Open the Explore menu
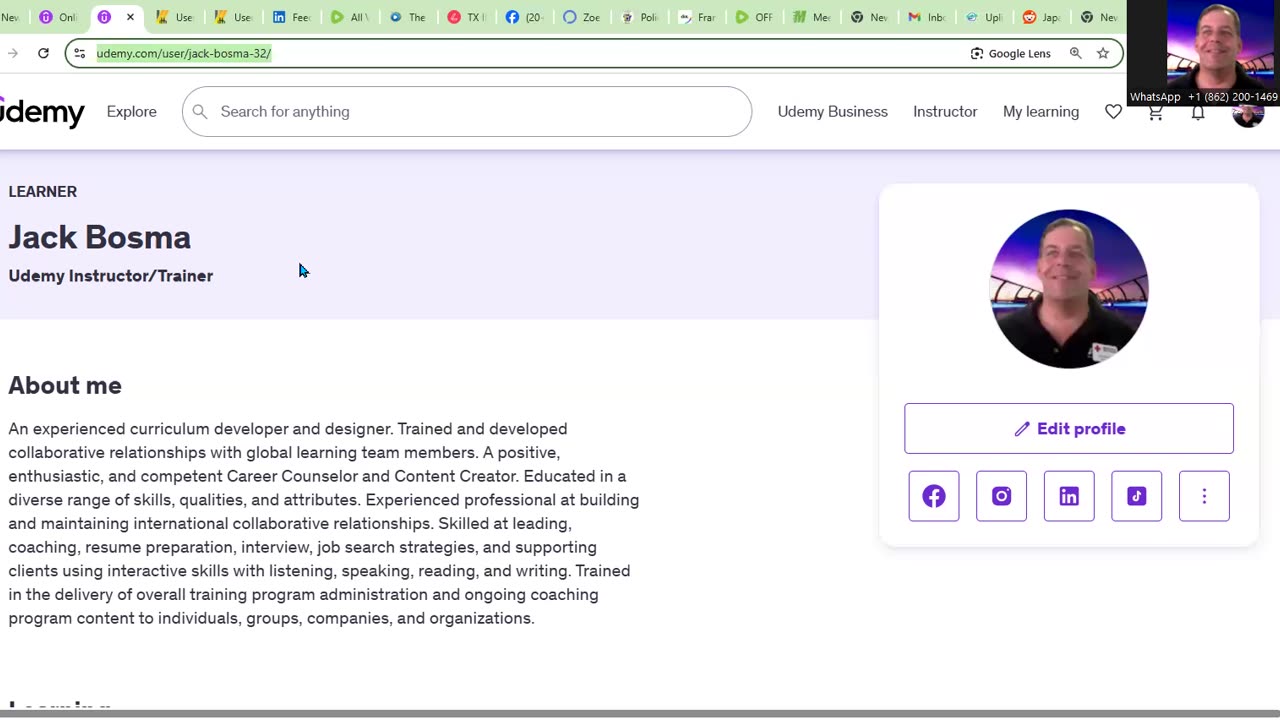The image size is (1280, 720). [132, 112]
